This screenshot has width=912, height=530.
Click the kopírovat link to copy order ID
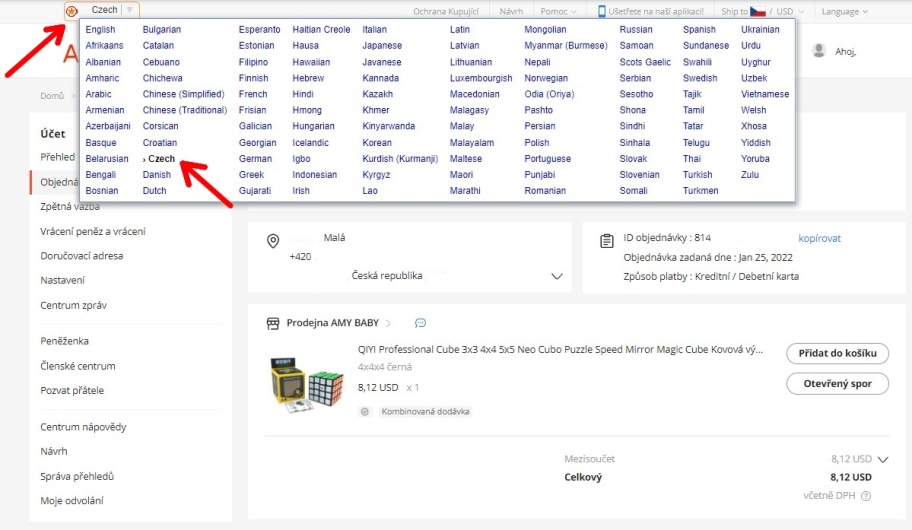pyautogui.click(x=819, y=239)
